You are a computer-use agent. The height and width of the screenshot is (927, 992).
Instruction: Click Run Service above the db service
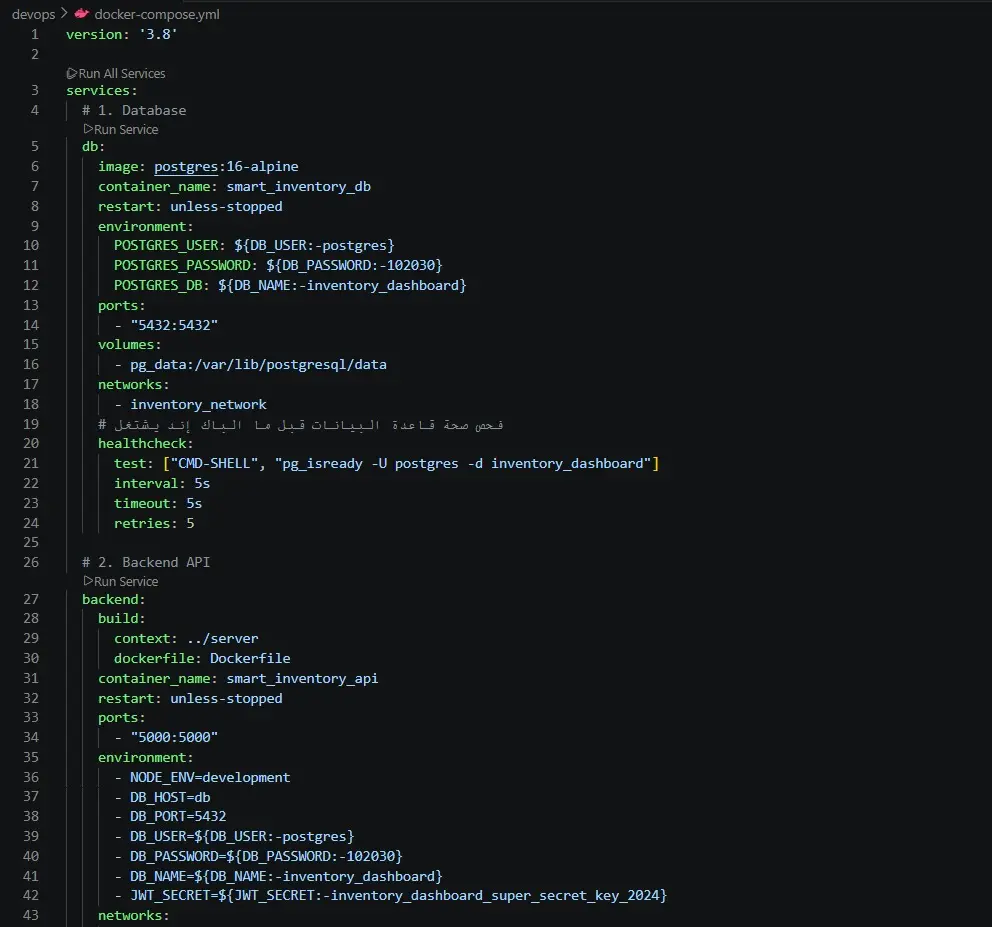(x=126, y=129)
